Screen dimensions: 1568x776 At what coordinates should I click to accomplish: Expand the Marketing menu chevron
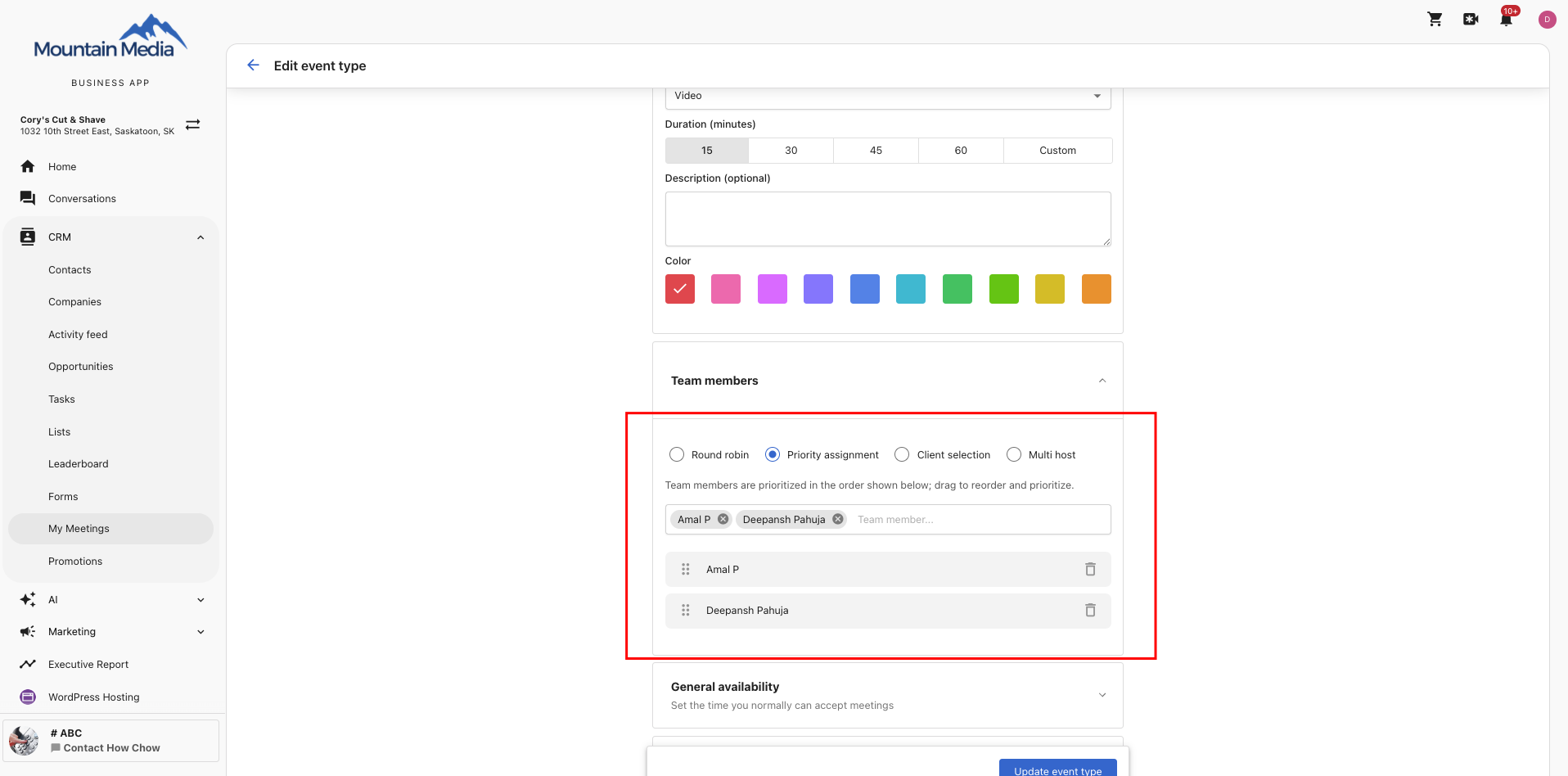point(201,632)
